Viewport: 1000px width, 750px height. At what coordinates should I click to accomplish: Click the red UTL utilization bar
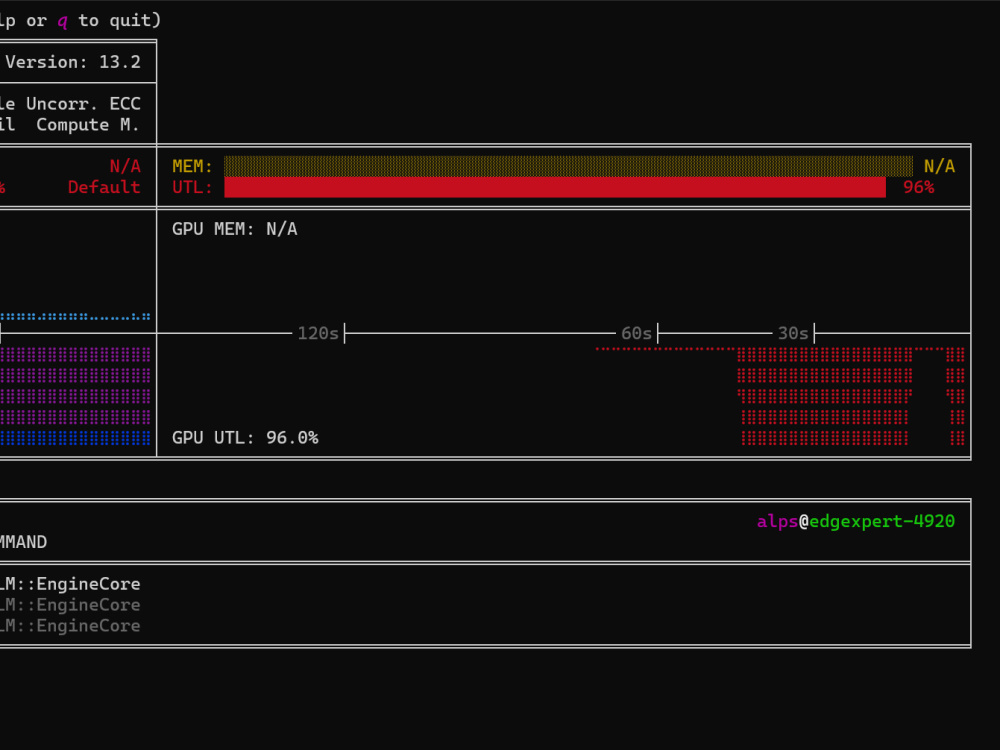(555, 187)
